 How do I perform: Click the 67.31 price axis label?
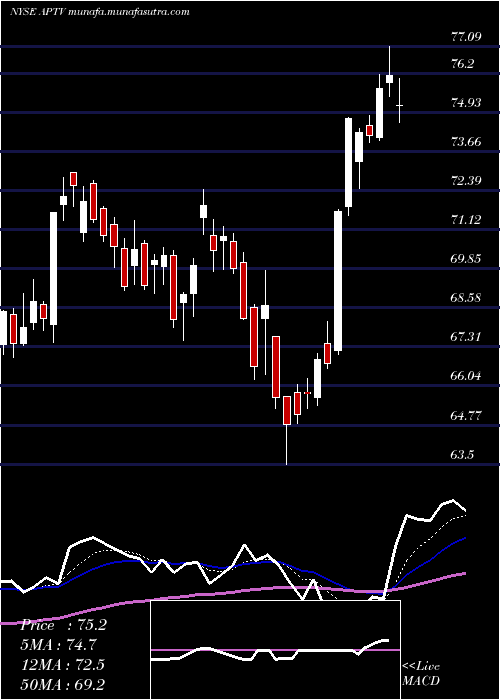point(467,337)
